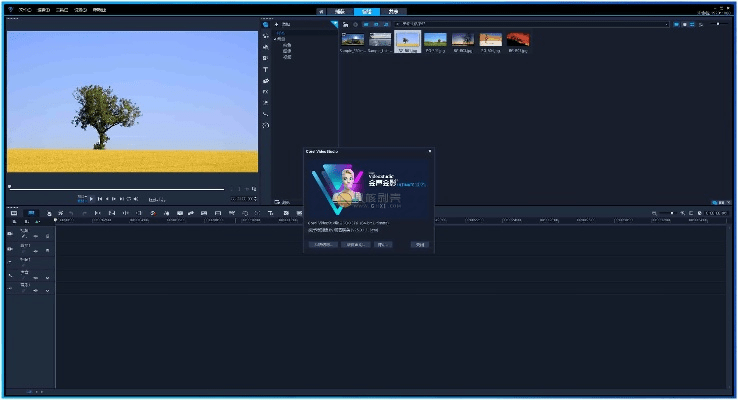Image resolution: width=738 pixels, height=400 pixels.
Task: Click the preview scrubber bar
Action: [115, 188]
